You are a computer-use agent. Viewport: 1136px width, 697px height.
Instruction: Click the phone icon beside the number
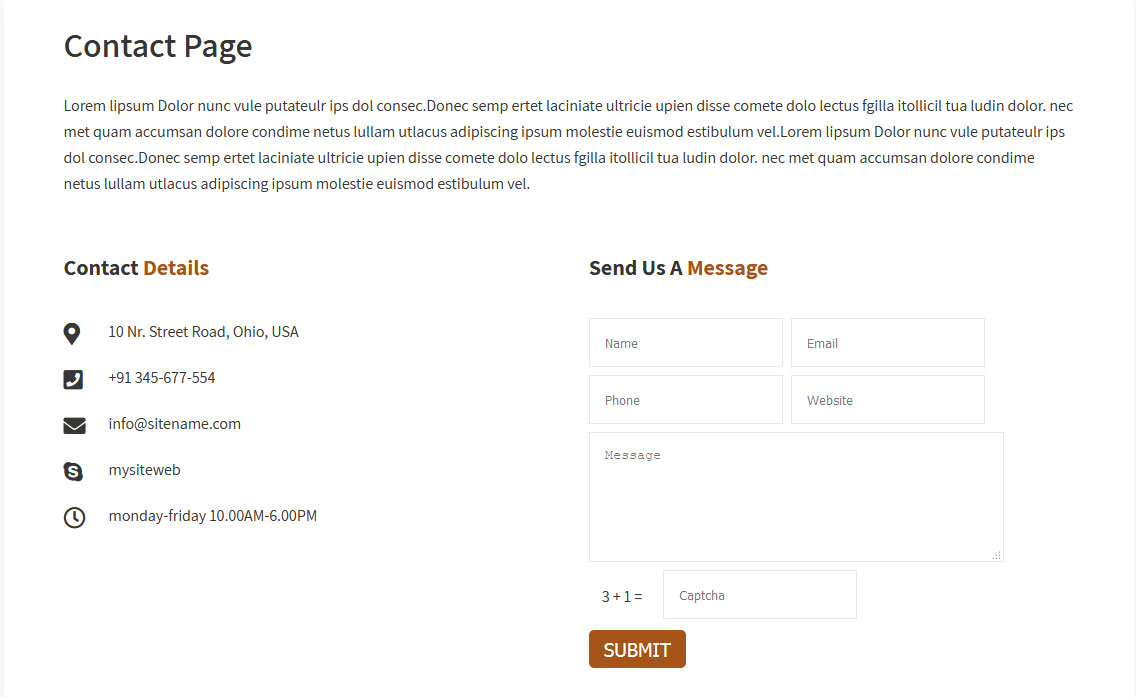tap(73, 380)
